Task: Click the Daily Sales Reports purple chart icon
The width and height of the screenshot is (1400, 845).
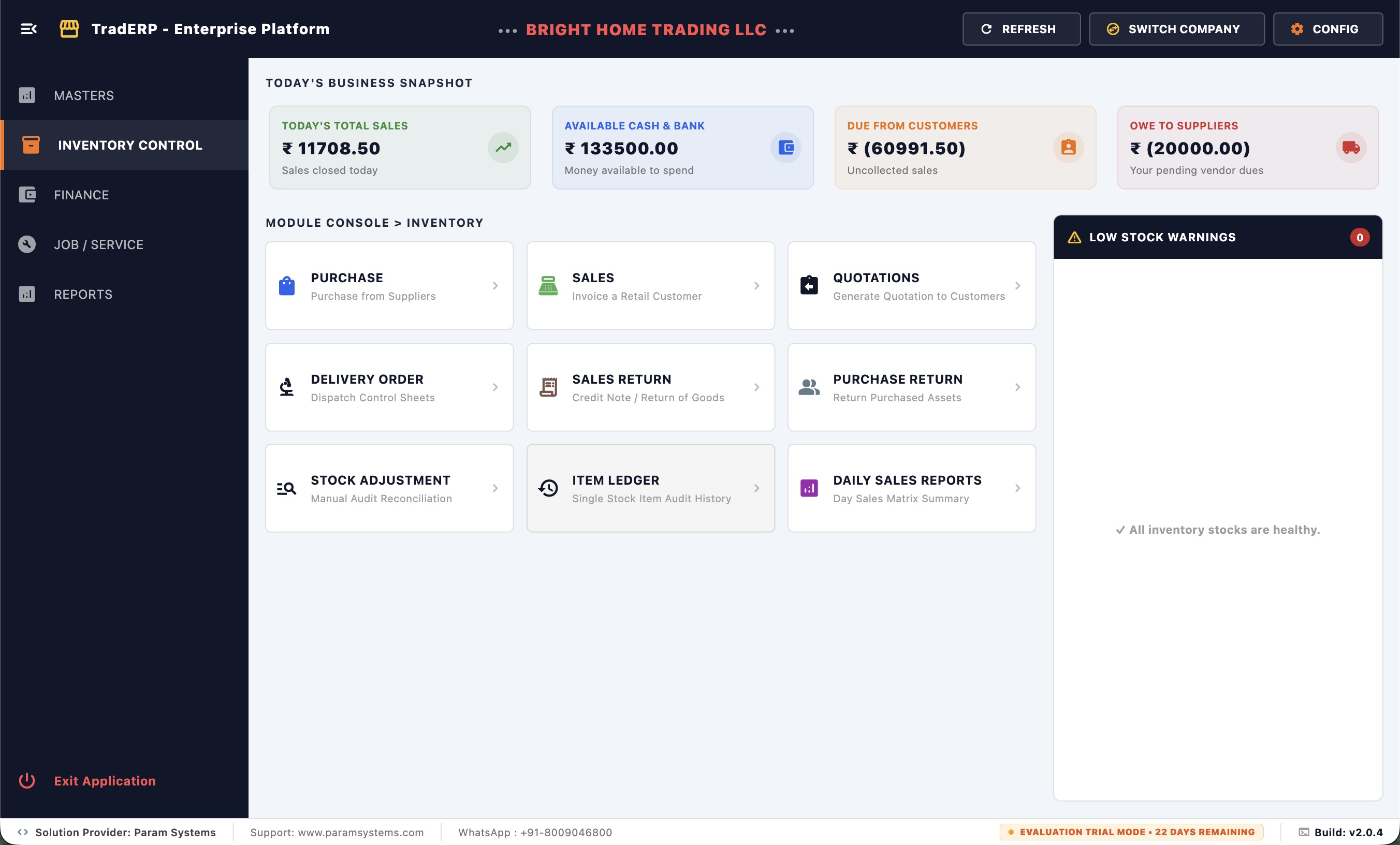Action: pos(809,488)
